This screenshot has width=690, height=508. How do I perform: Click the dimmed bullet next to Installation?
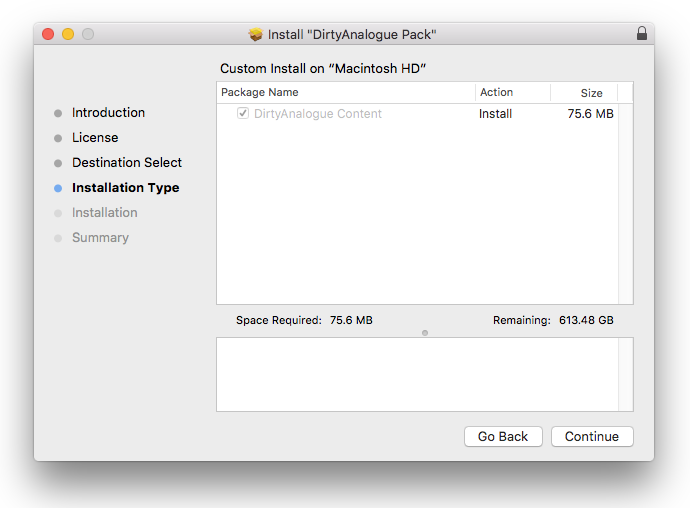pyautogui.click(x=58, y=213)
